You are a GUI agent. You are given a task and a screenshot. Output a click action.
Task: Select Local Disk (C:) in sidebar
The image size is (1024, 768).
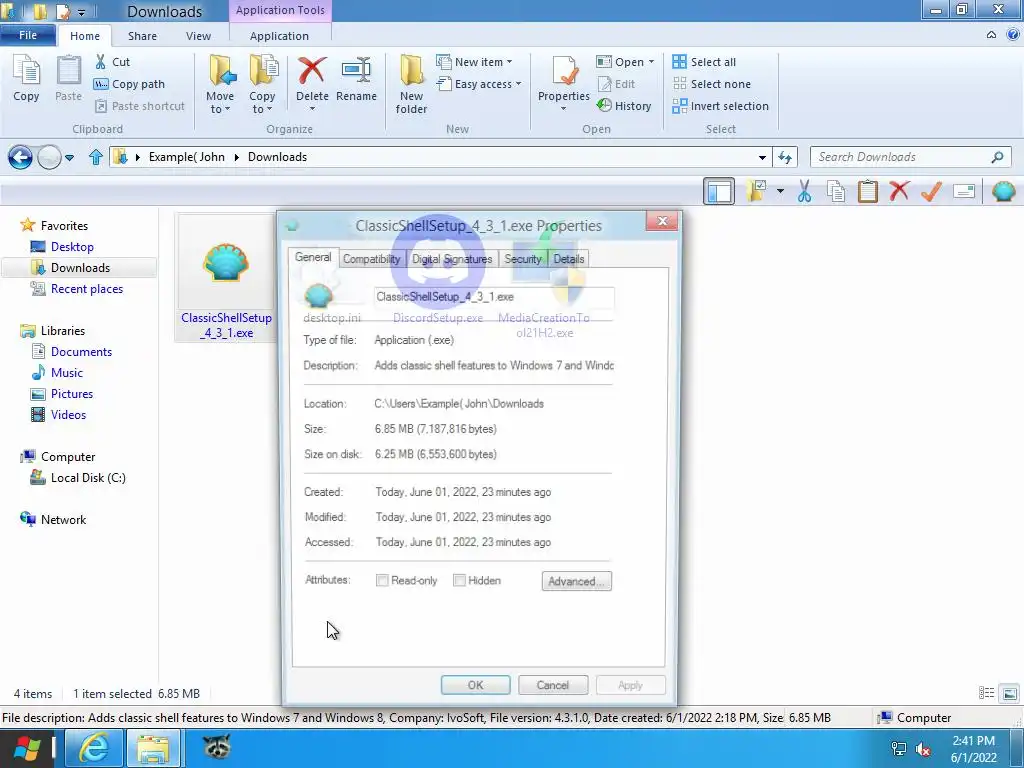88,478
